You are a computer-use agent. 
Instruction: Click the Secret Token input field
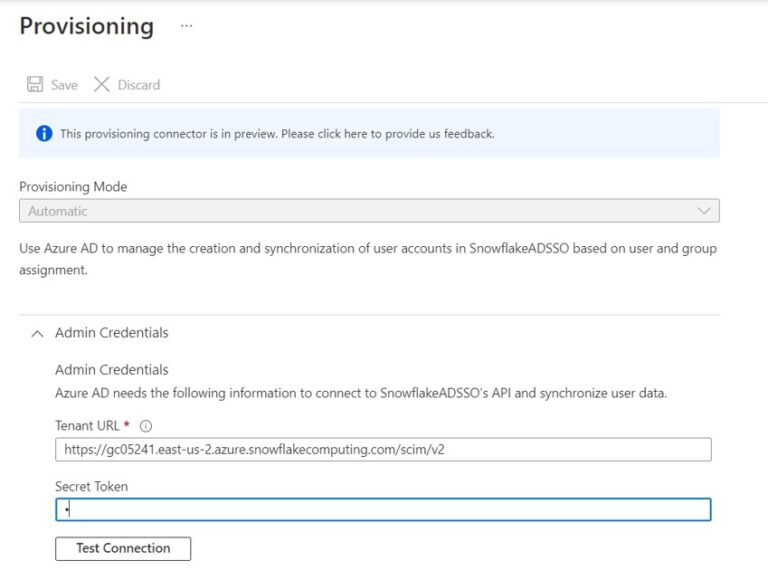coord(383,510)
